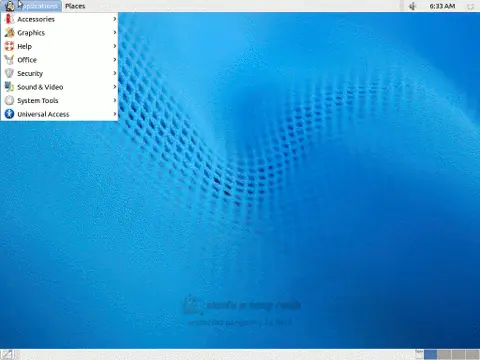Click the Sound & Video icon
Viewport: 480px width, 360px height.
(x=9, y=87)
